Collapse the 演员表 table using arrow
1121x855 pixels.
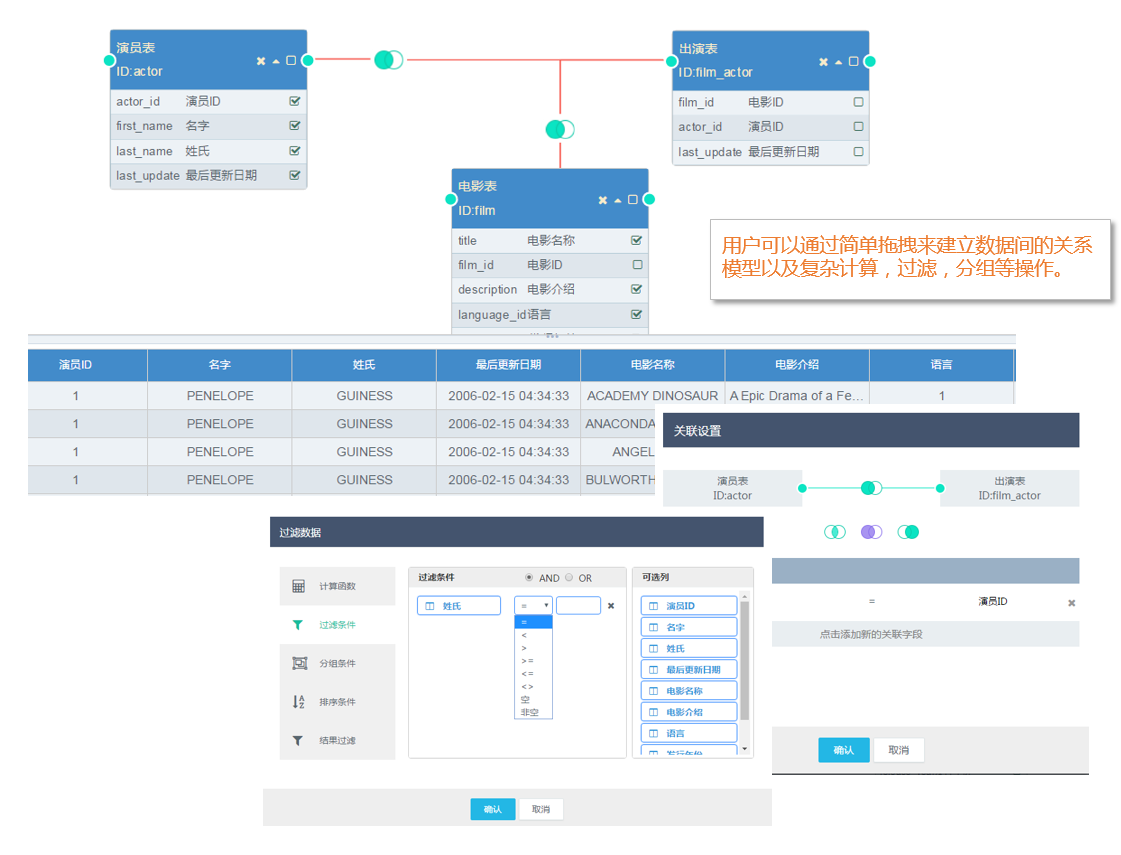click(276, 61)
